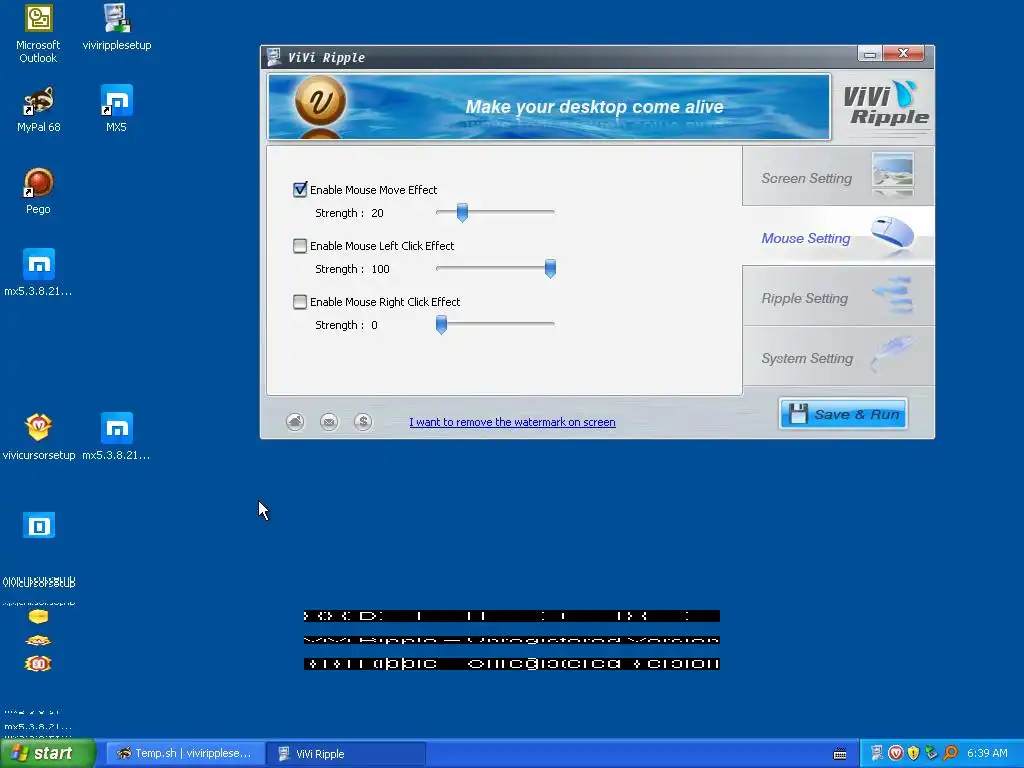
Task: Switch to the Temp.sh taskbar window
Action: coord(185,754)
